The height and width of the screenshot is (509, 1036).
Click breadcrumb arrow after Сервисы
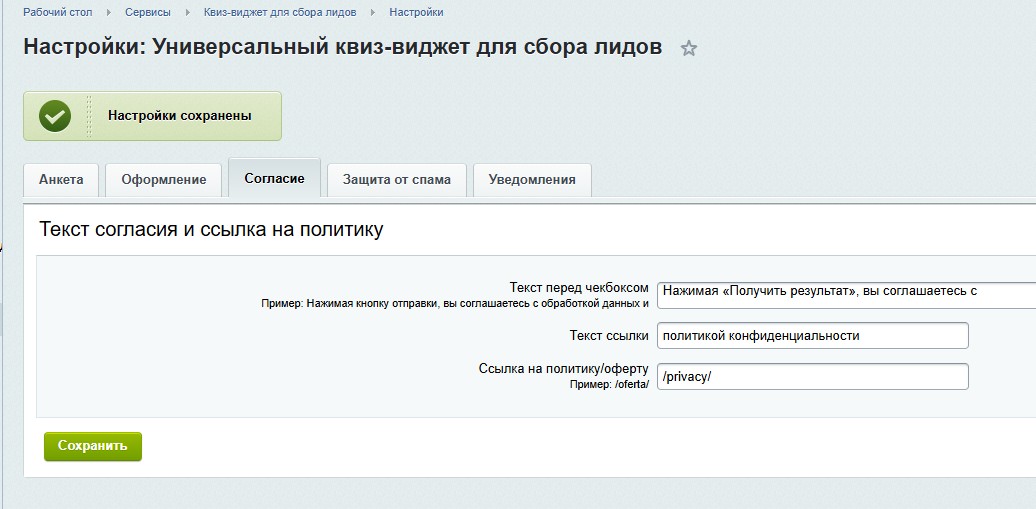click(x=187, y=13)
